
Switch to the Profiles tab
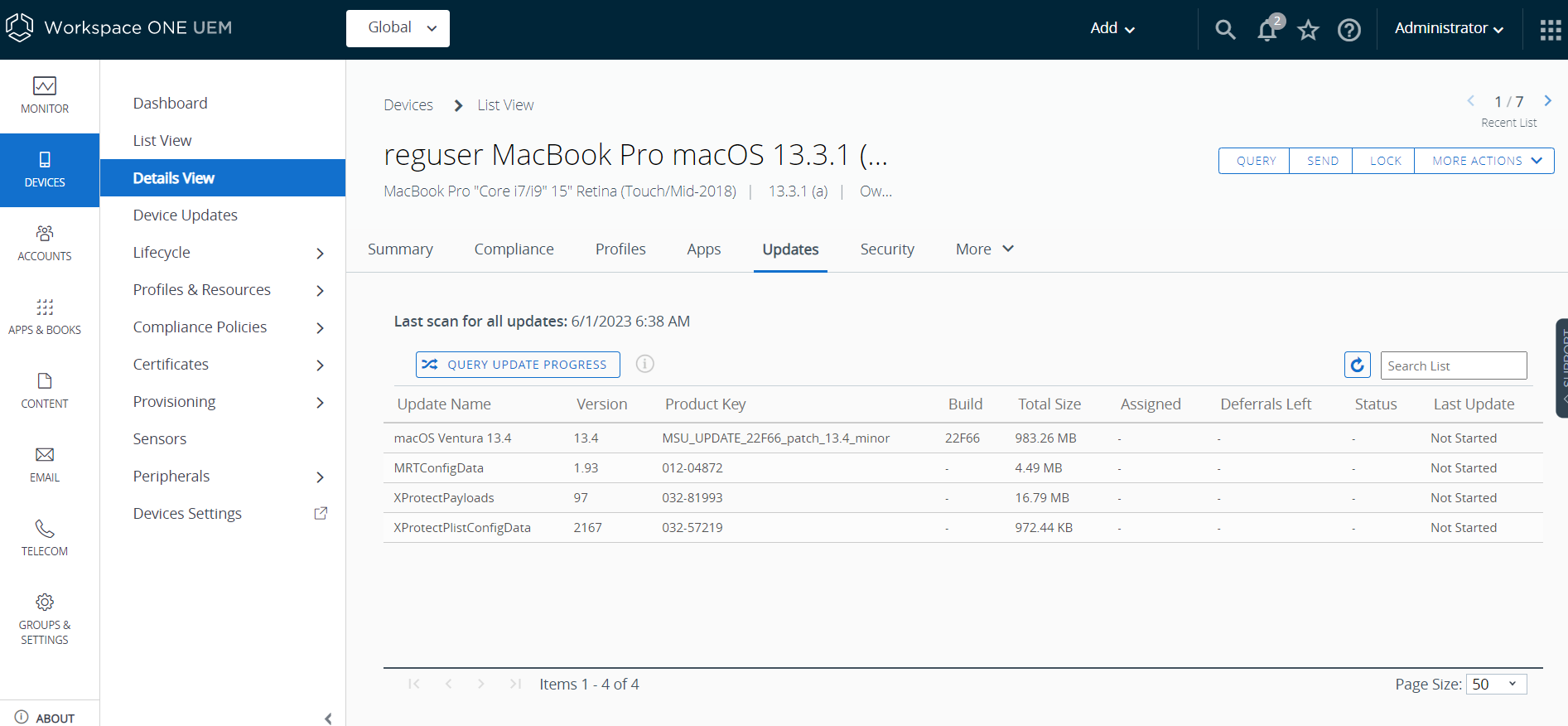tap(620, 249)
